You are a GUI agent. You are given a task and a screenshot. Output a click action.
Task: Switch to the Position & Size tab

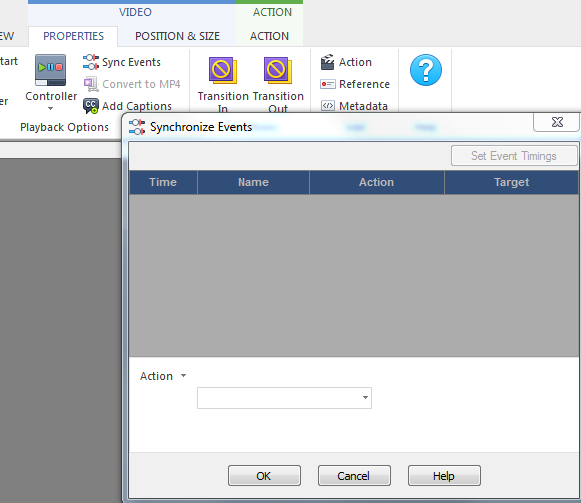tap(177, 36)
